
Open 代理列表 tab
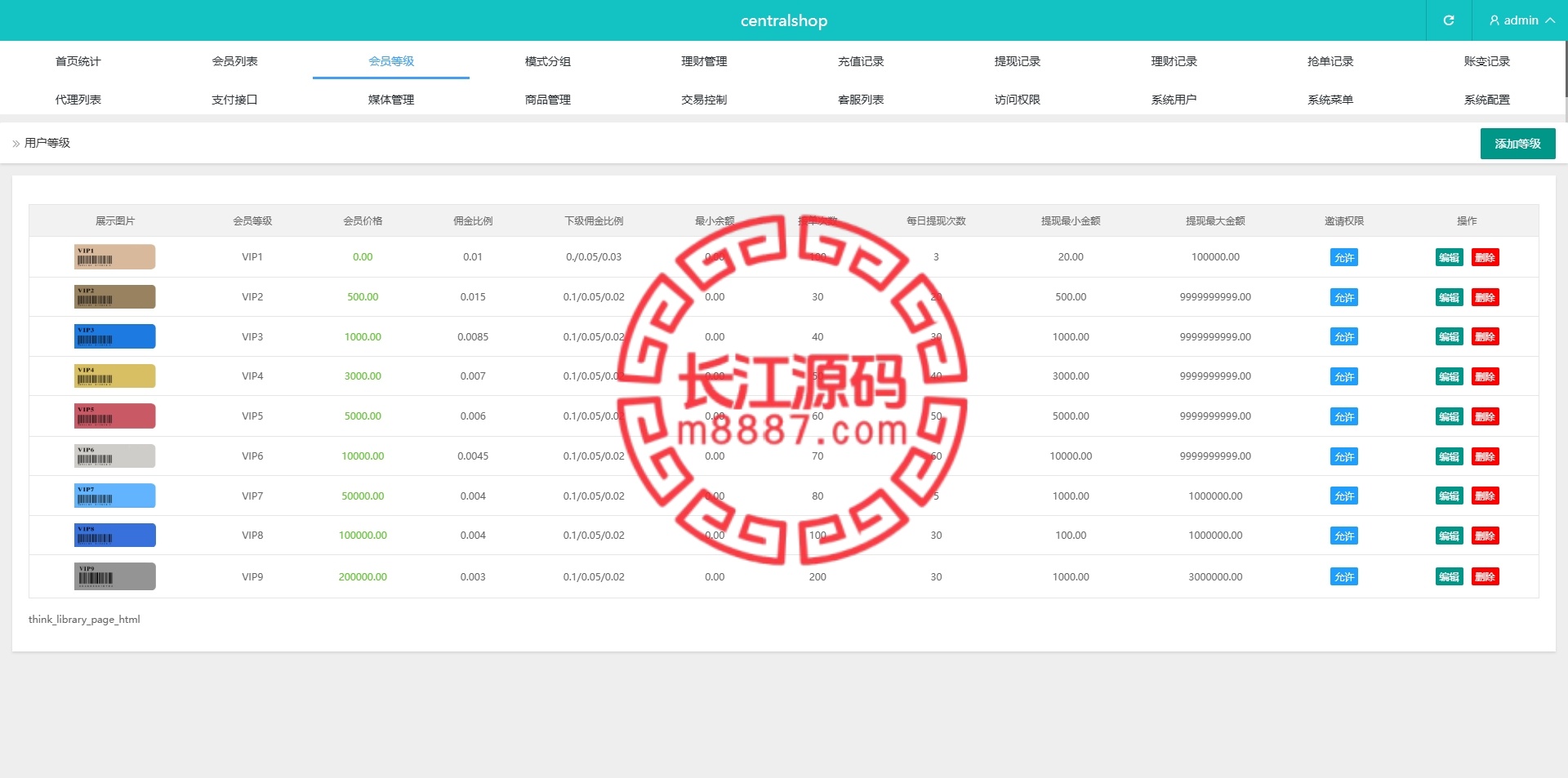78,100
